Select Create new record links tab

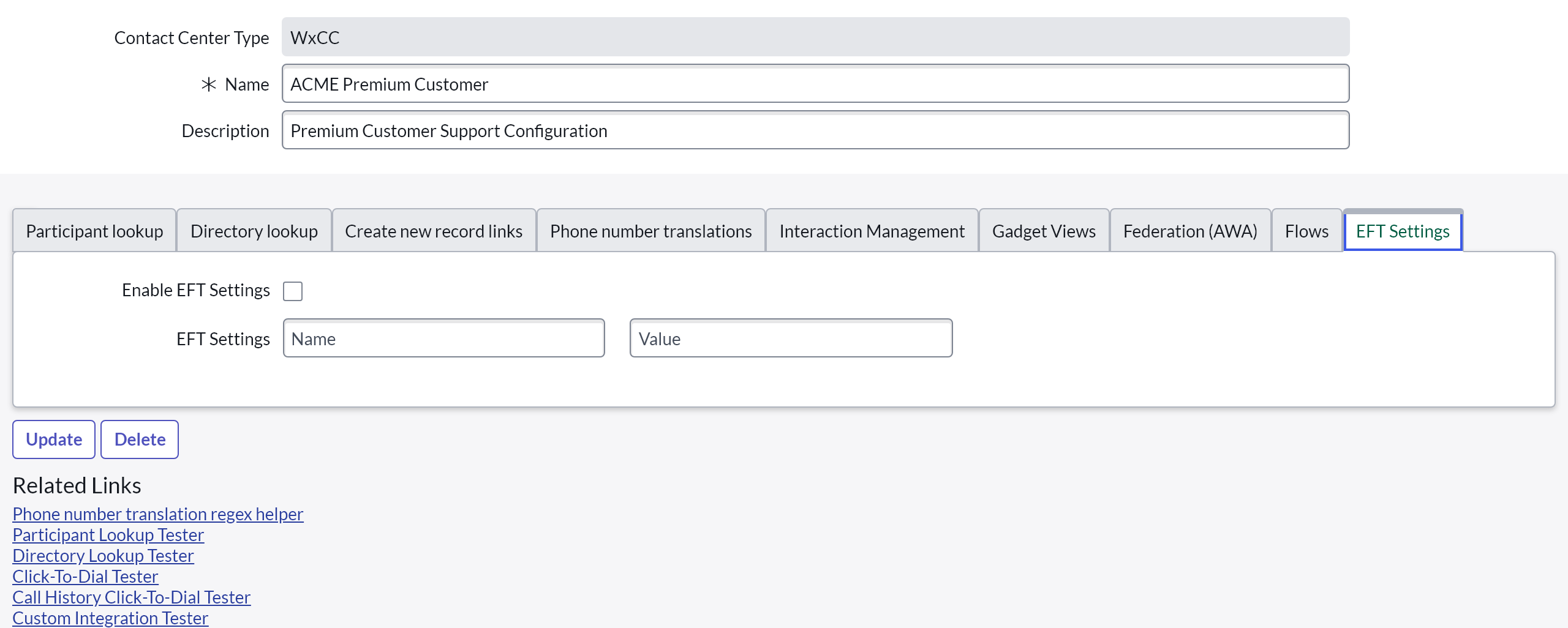tap(433, 231)
